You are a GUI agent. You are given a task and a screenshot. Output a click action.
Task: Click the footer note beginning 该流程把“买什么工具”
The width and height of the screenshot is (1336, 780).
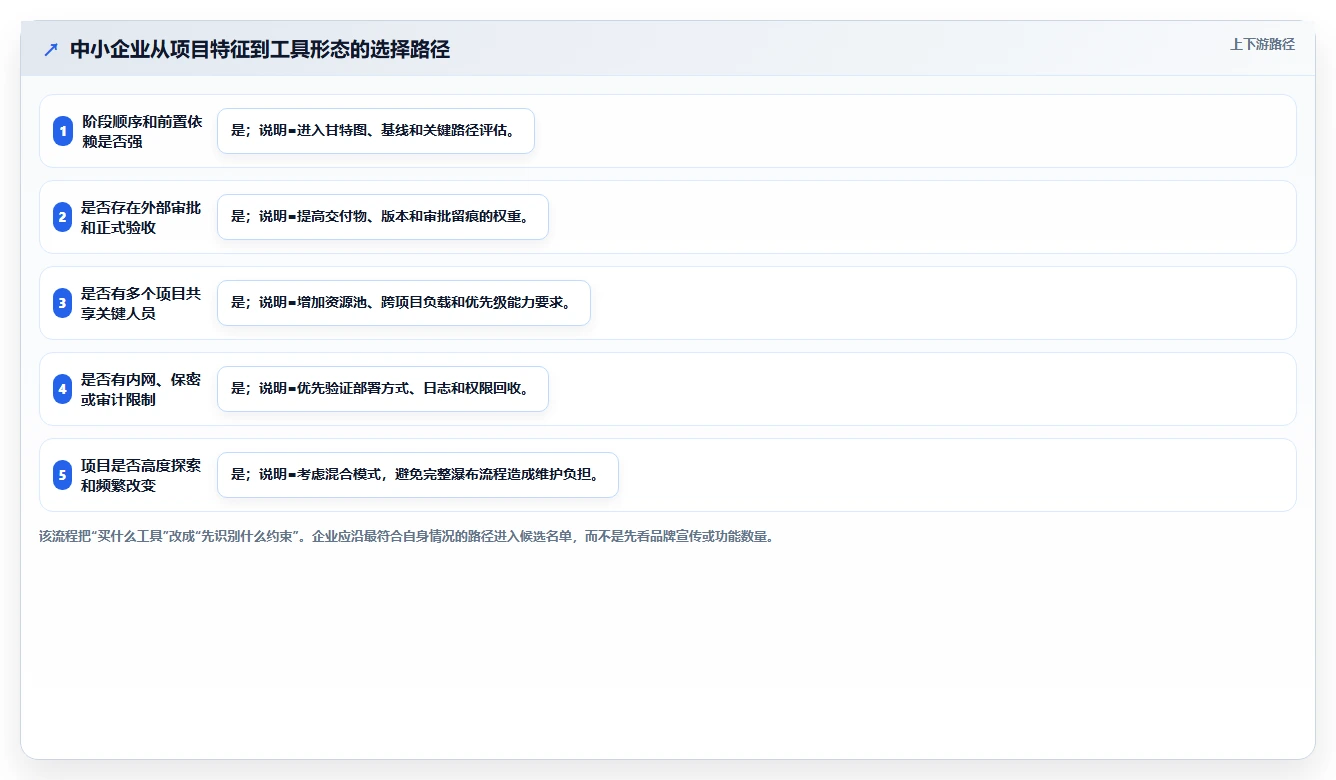407,536
